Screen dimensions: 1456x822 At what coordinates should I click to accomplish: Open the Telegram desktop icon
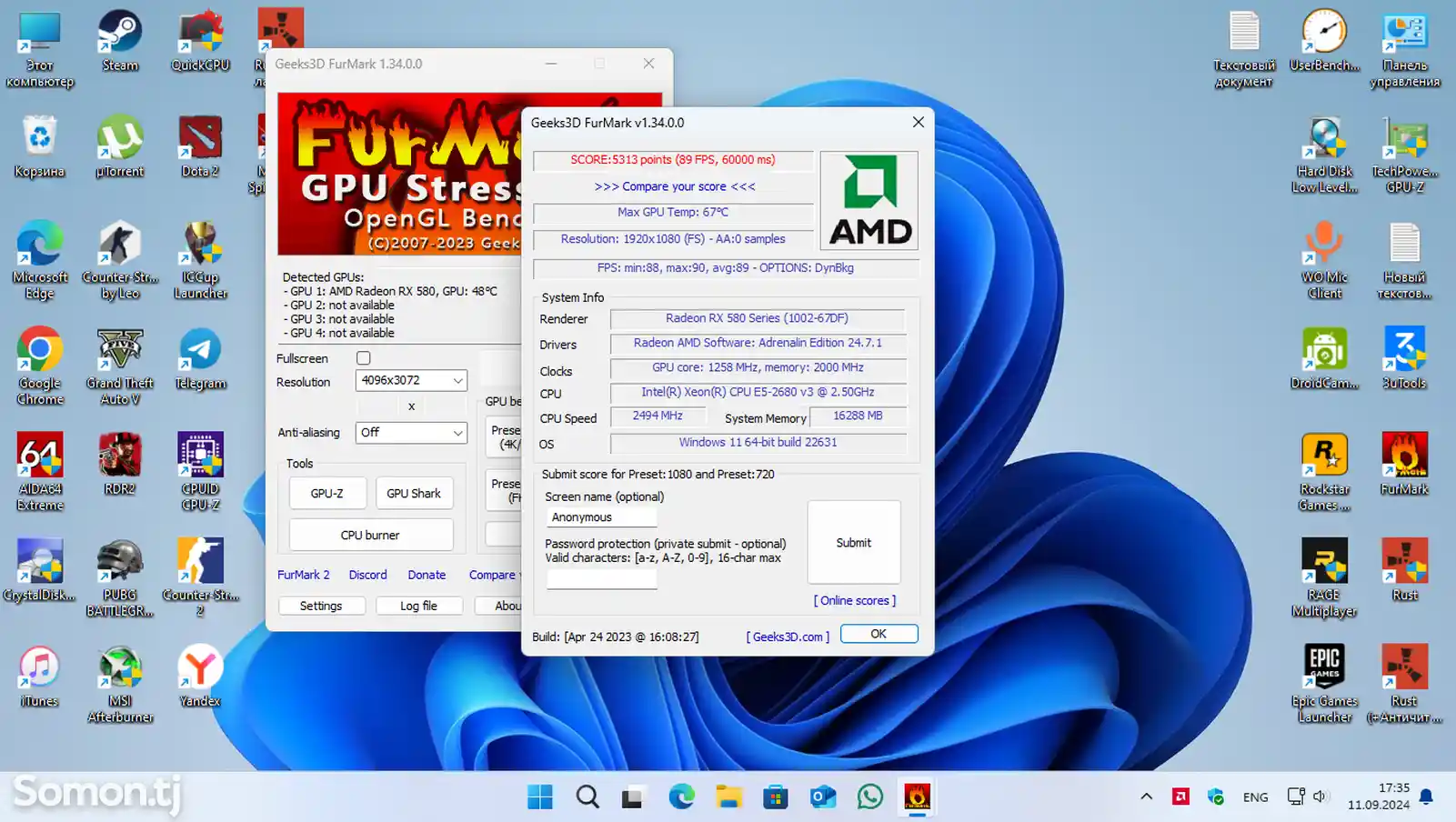coord(200,358)
